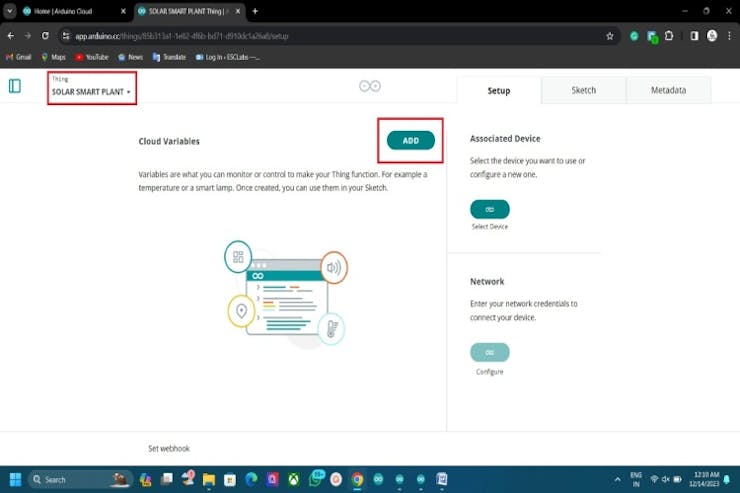Open the Gmail bookmark
The image size is (740, 493).
pos(18,57)
